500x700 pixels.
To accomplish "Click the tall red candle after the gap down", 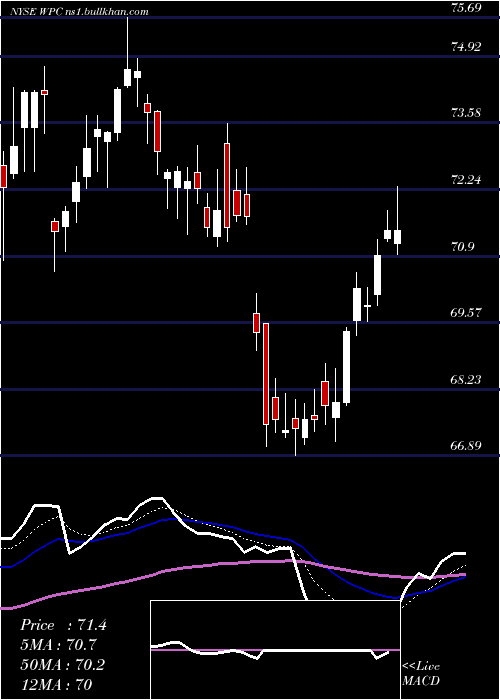I will coord(266,374).
